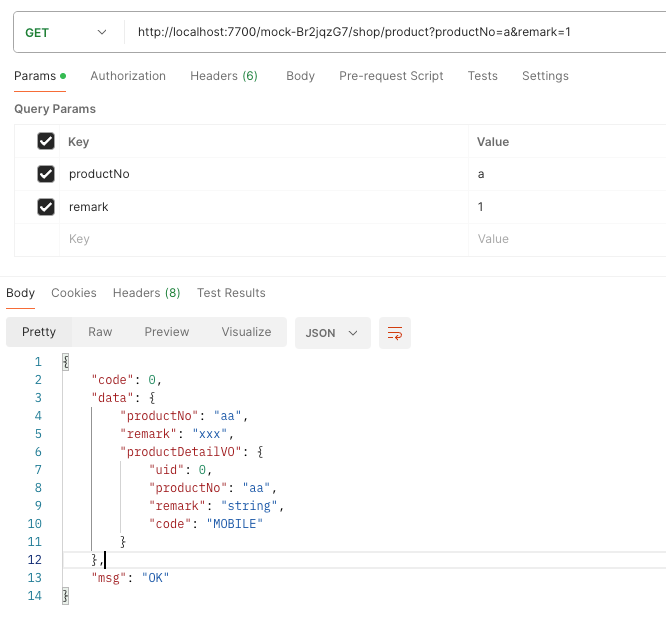
Task: Open the Test Results tab
Action: coord(231,293)
